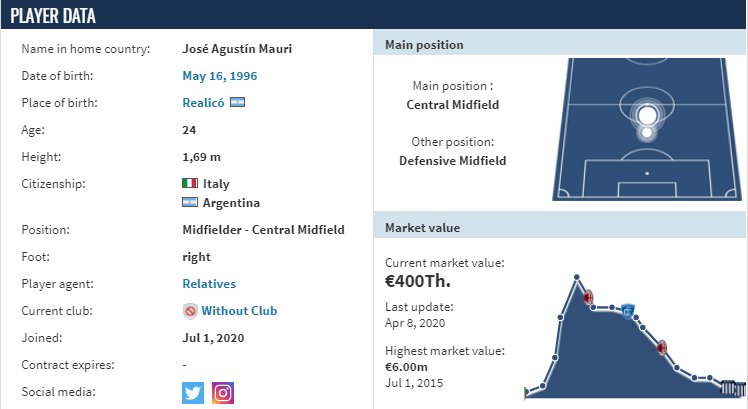
Task: Click the first AC Milan crest on the chart
Action: pyautogui.click(x=588, y=297)
